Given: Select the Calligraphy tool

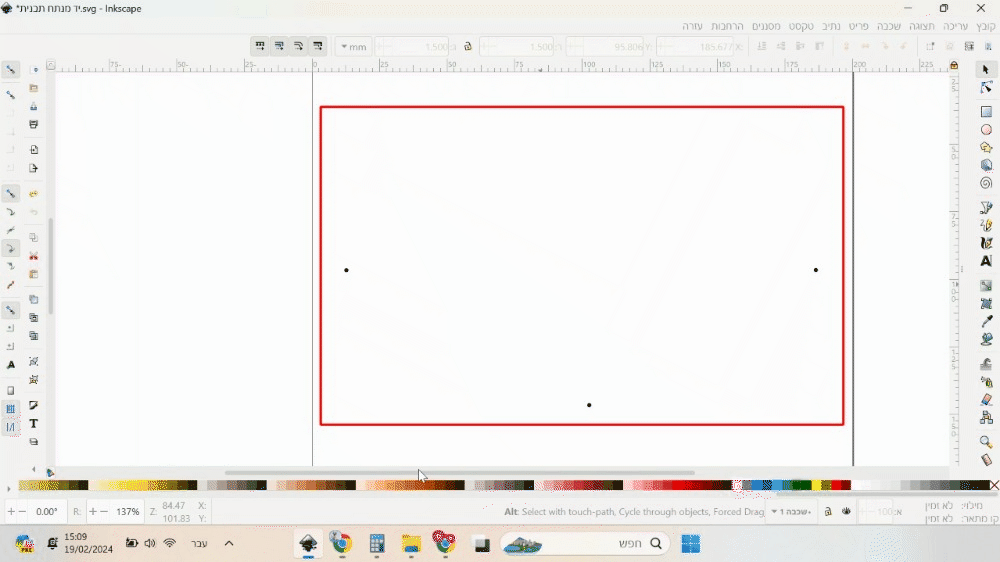Looking at the screenshot, I should [986, 243].
